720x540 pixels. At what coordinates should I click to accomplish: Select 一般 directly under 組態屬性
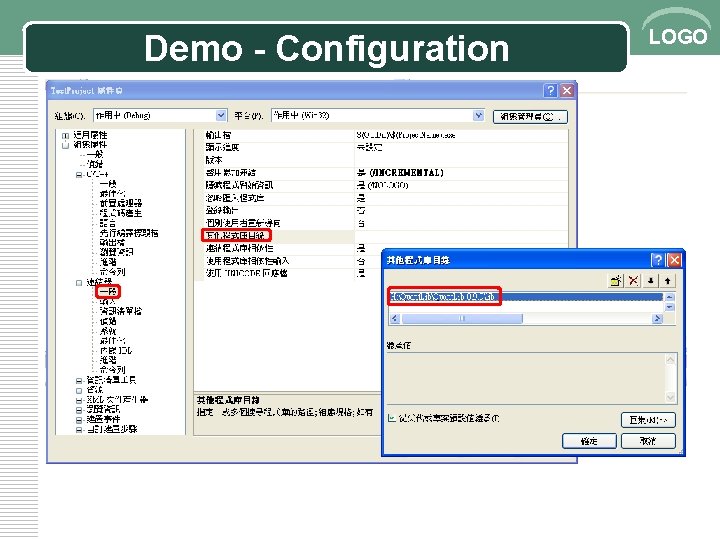pyautogui.click(x=95, y=154)
